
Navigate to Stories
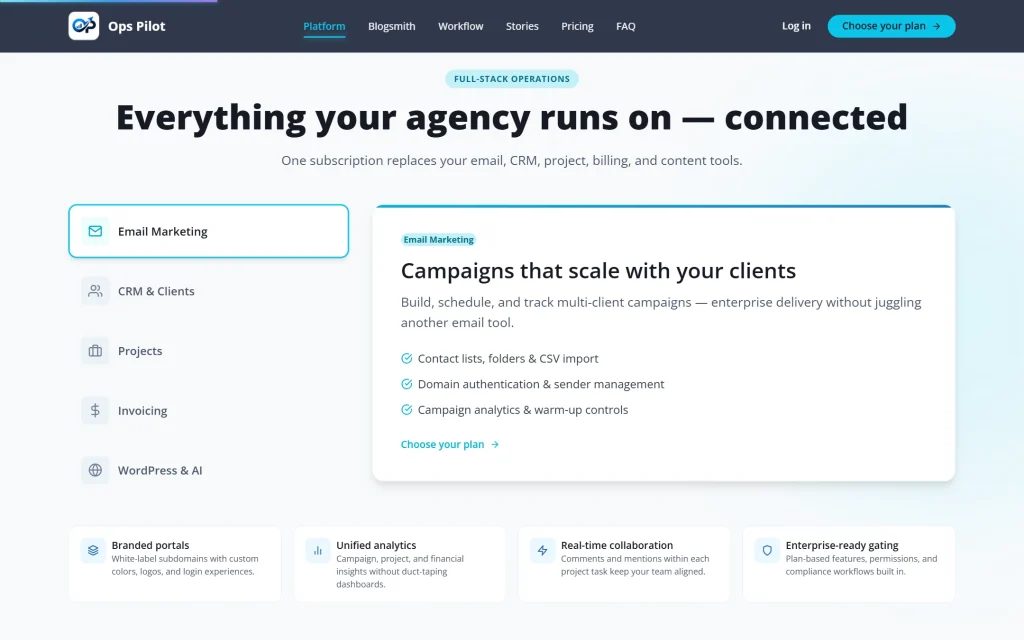[522, 26]
